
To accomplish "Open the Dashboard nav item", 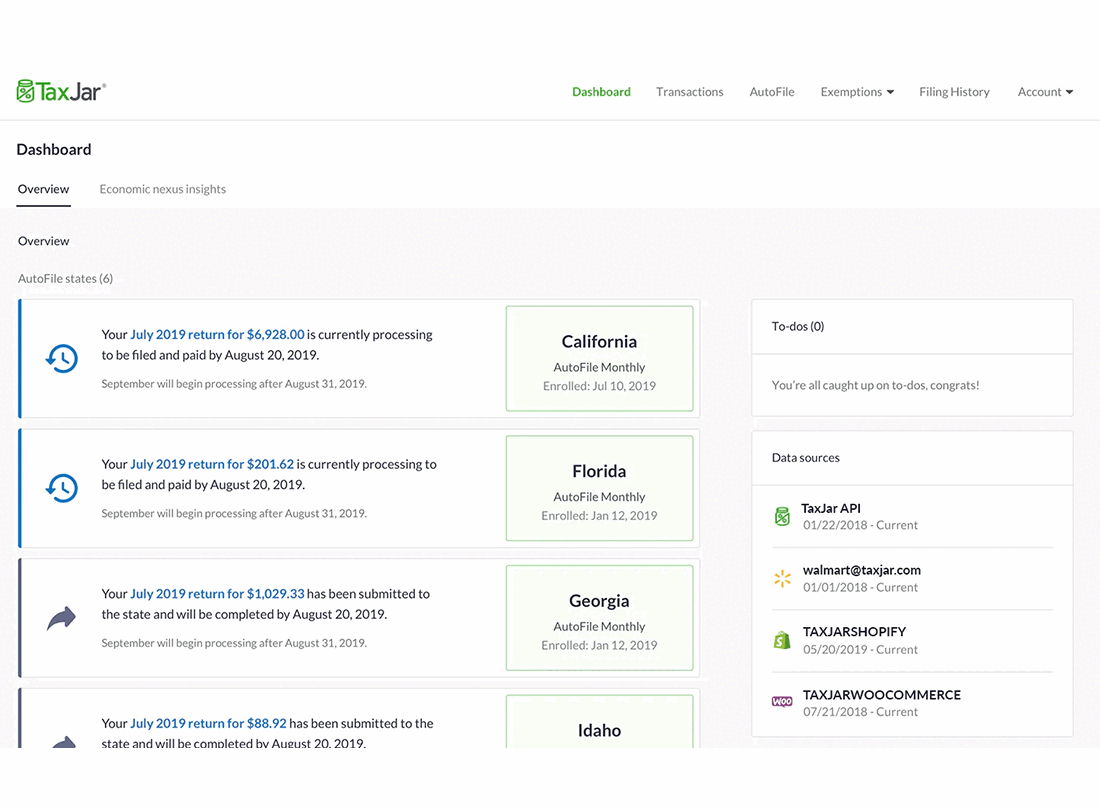I will click(601, 92).
